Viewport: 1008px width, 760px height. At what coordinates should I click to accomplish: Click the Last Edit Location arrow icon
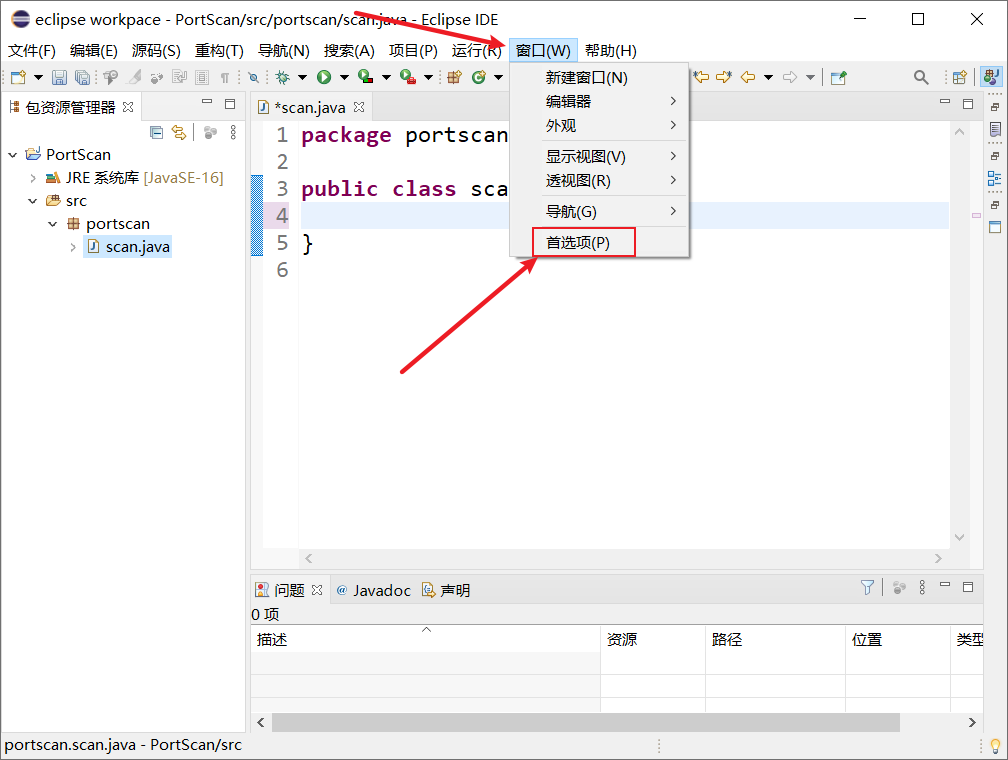click(701, 77)
